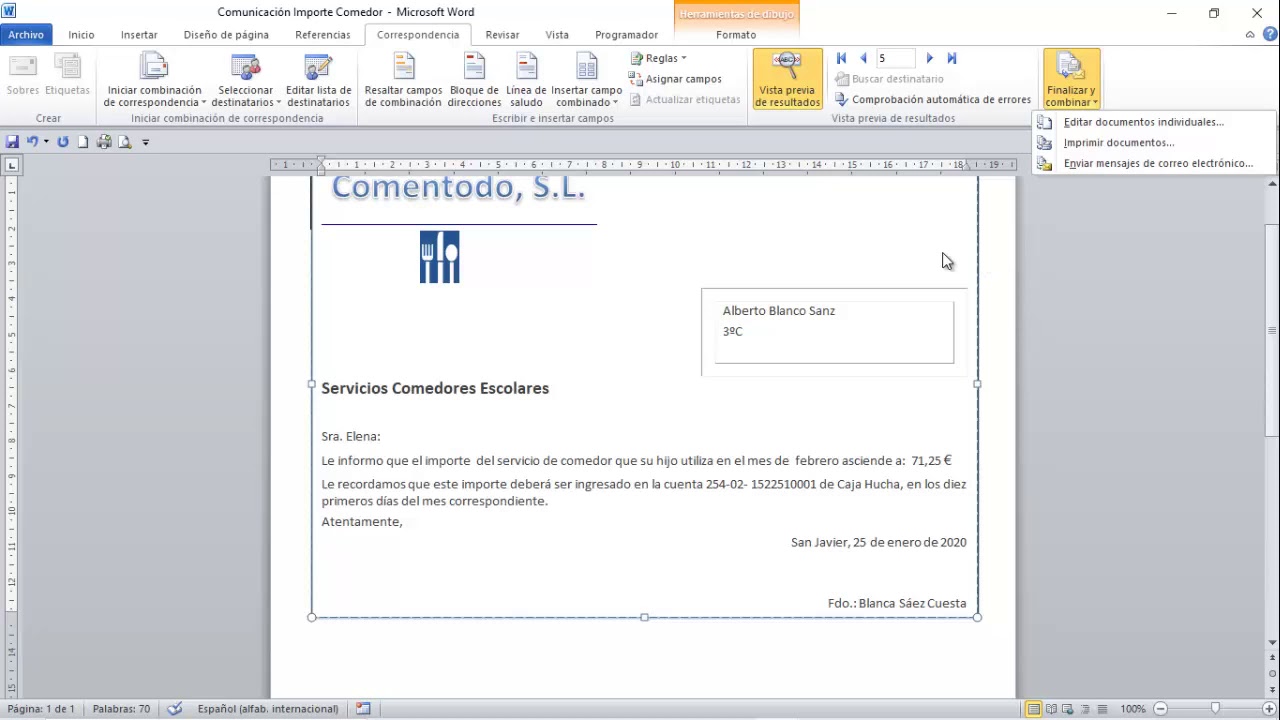Switch to the Revisar tab
This screenshot has width=1280, height=720.
(x=502, y=35)
